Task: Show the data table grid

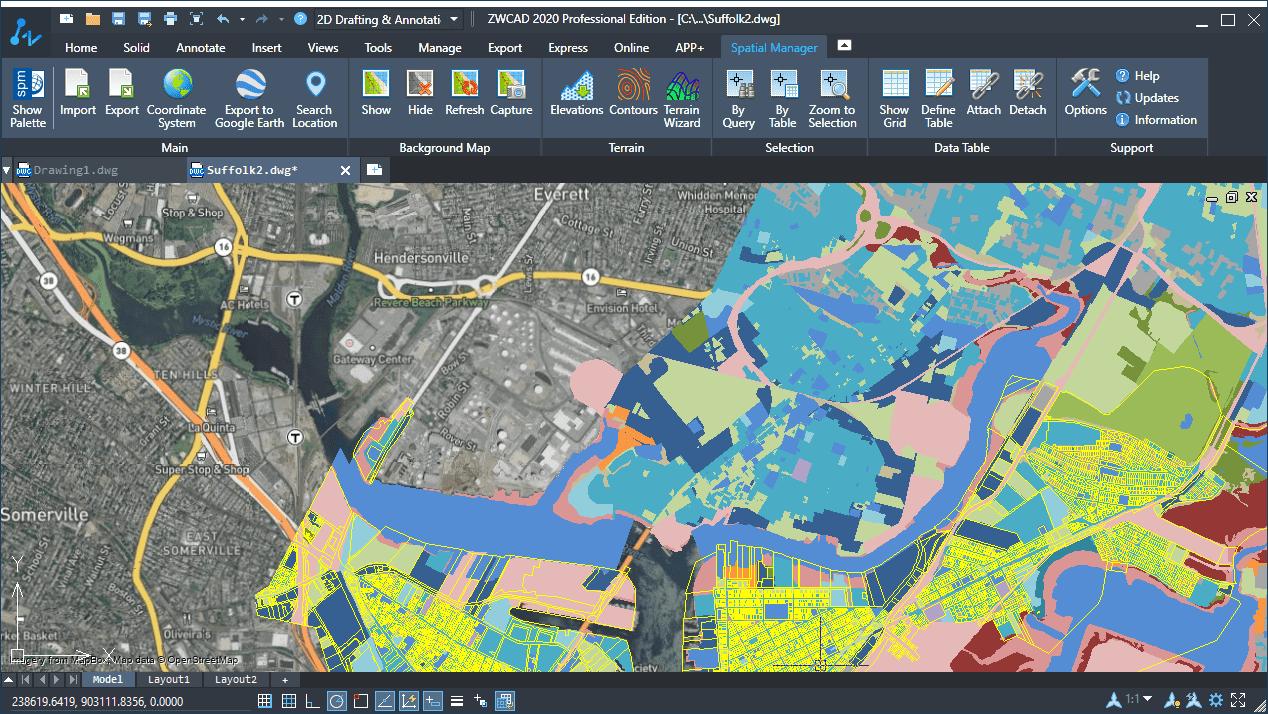Action: tap(894, 98)
